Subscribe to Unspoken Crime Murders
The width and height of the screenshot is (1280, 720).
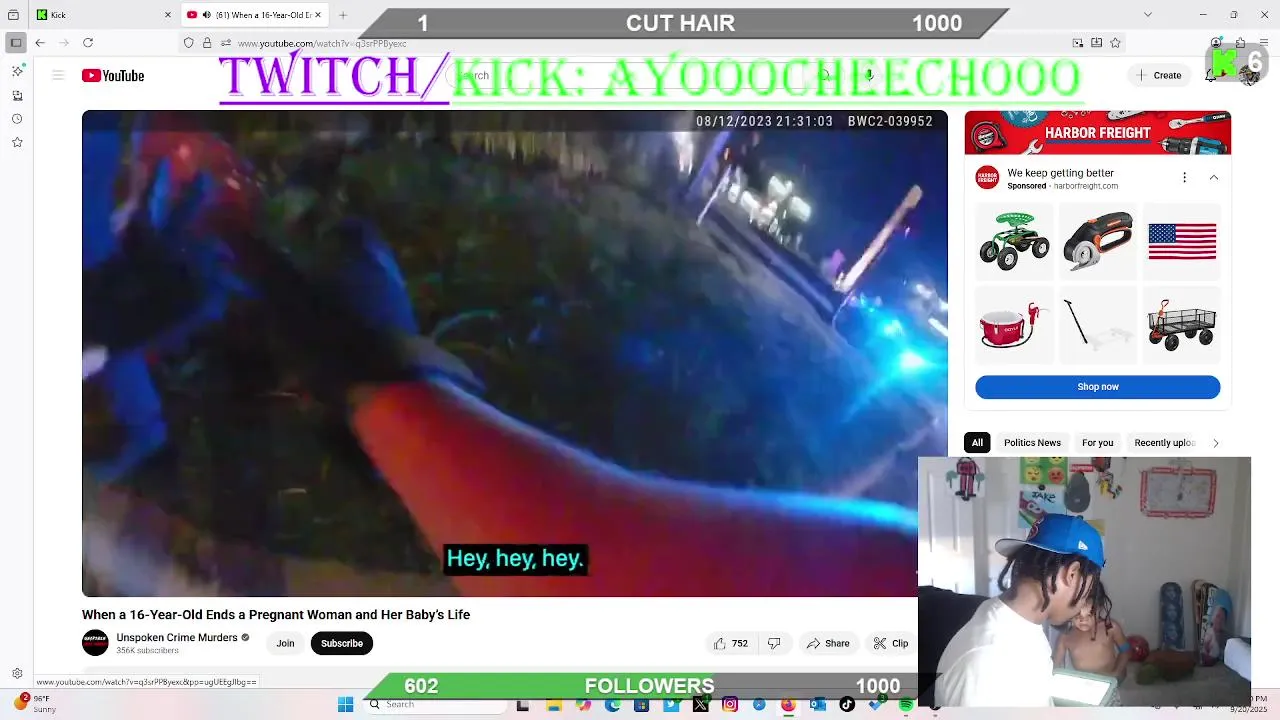pos(342,643)
